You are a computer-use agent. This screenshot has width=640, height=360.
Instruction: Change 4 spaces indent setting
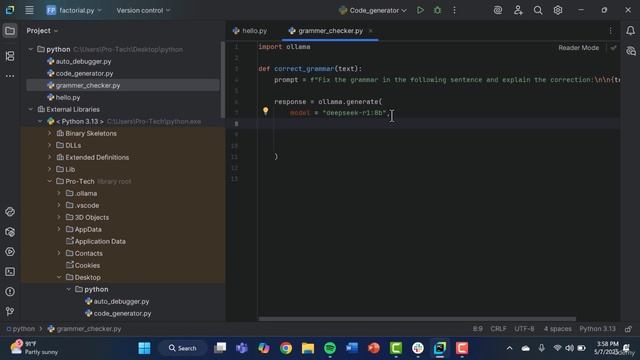coord(557,329)
